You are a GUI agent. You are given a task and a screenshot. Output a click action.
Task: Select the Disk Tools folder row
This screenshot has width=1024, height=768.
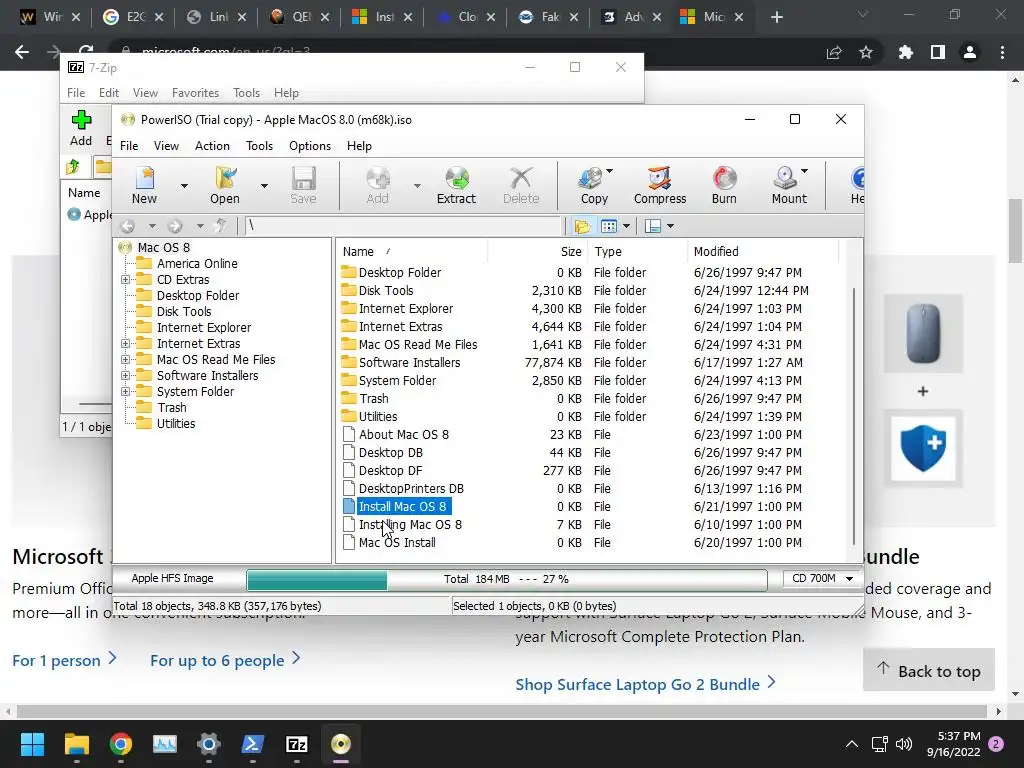click(x=385, y=291)
